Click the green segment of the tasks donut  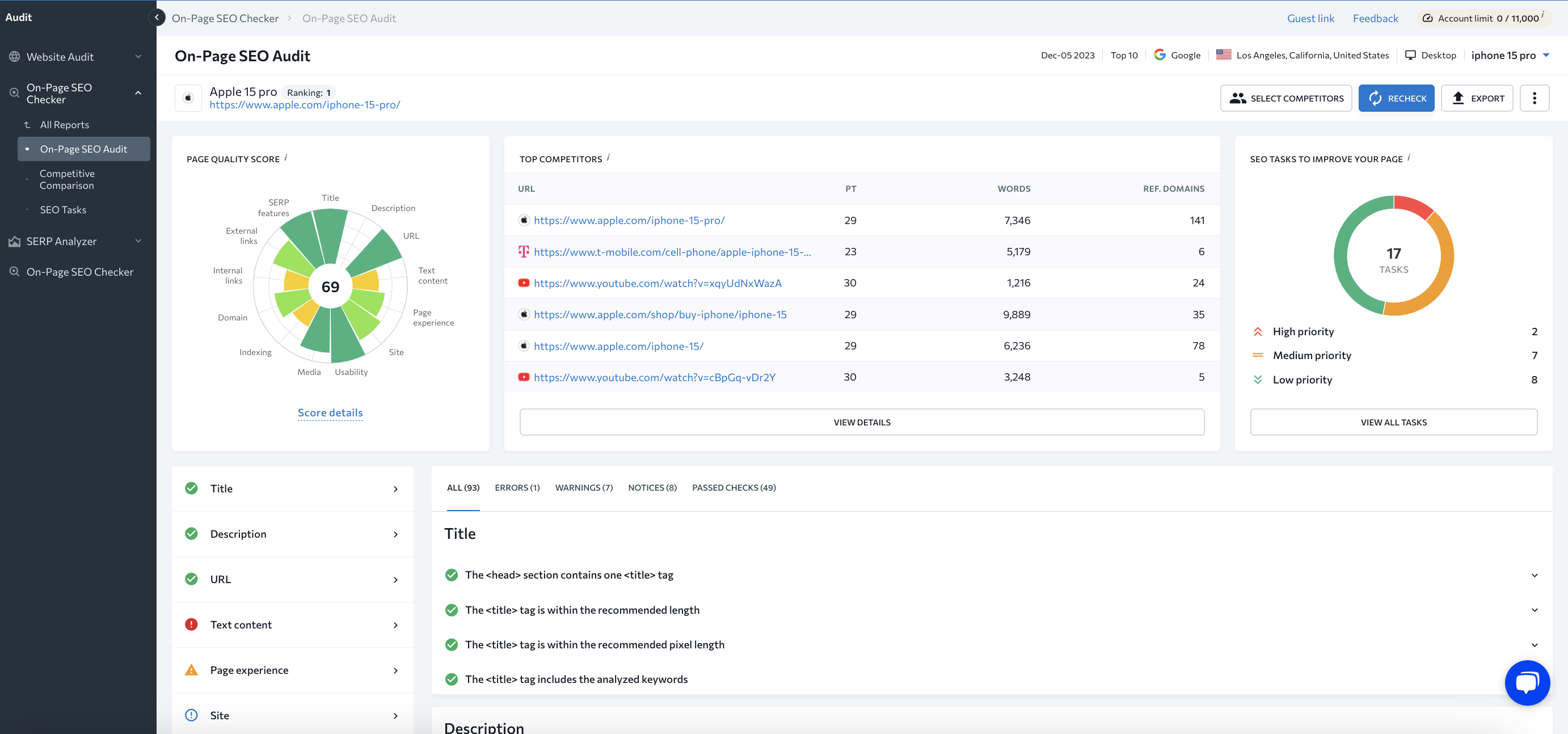pos(1342,256)
